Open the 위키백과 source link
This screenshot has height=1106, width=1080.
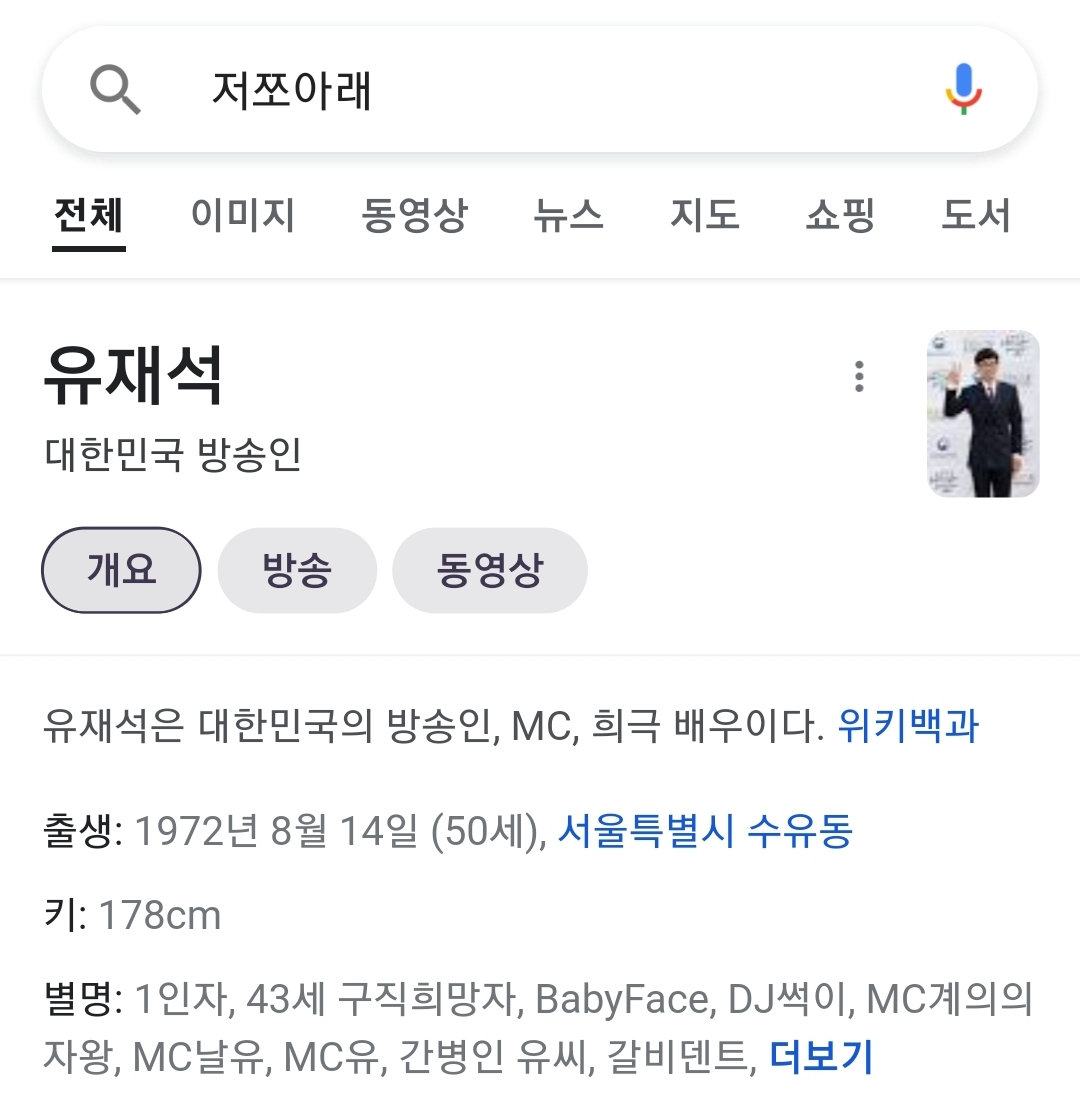pos(908,725)
